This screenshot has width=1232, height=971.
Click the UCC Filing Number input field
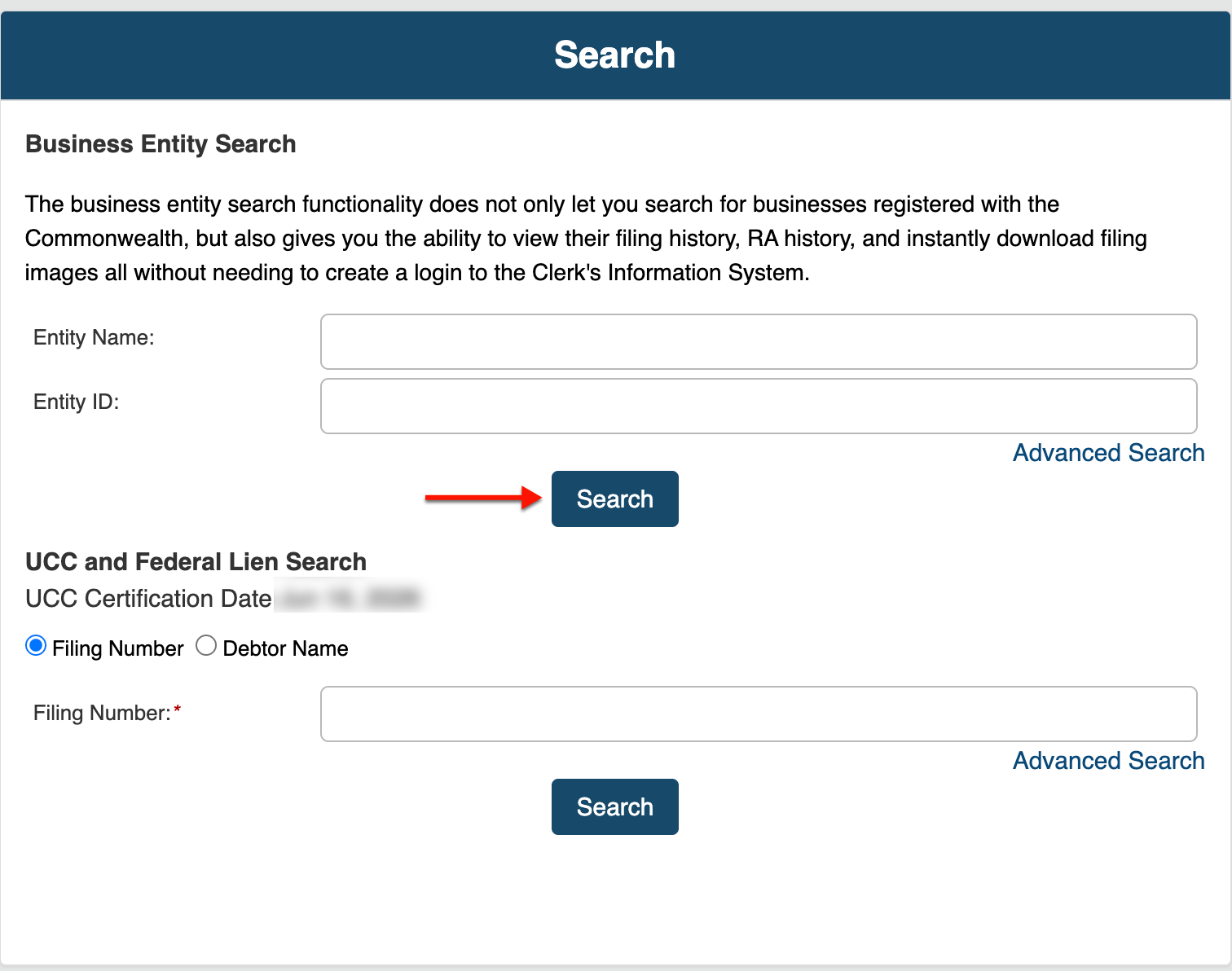(759, 714)
